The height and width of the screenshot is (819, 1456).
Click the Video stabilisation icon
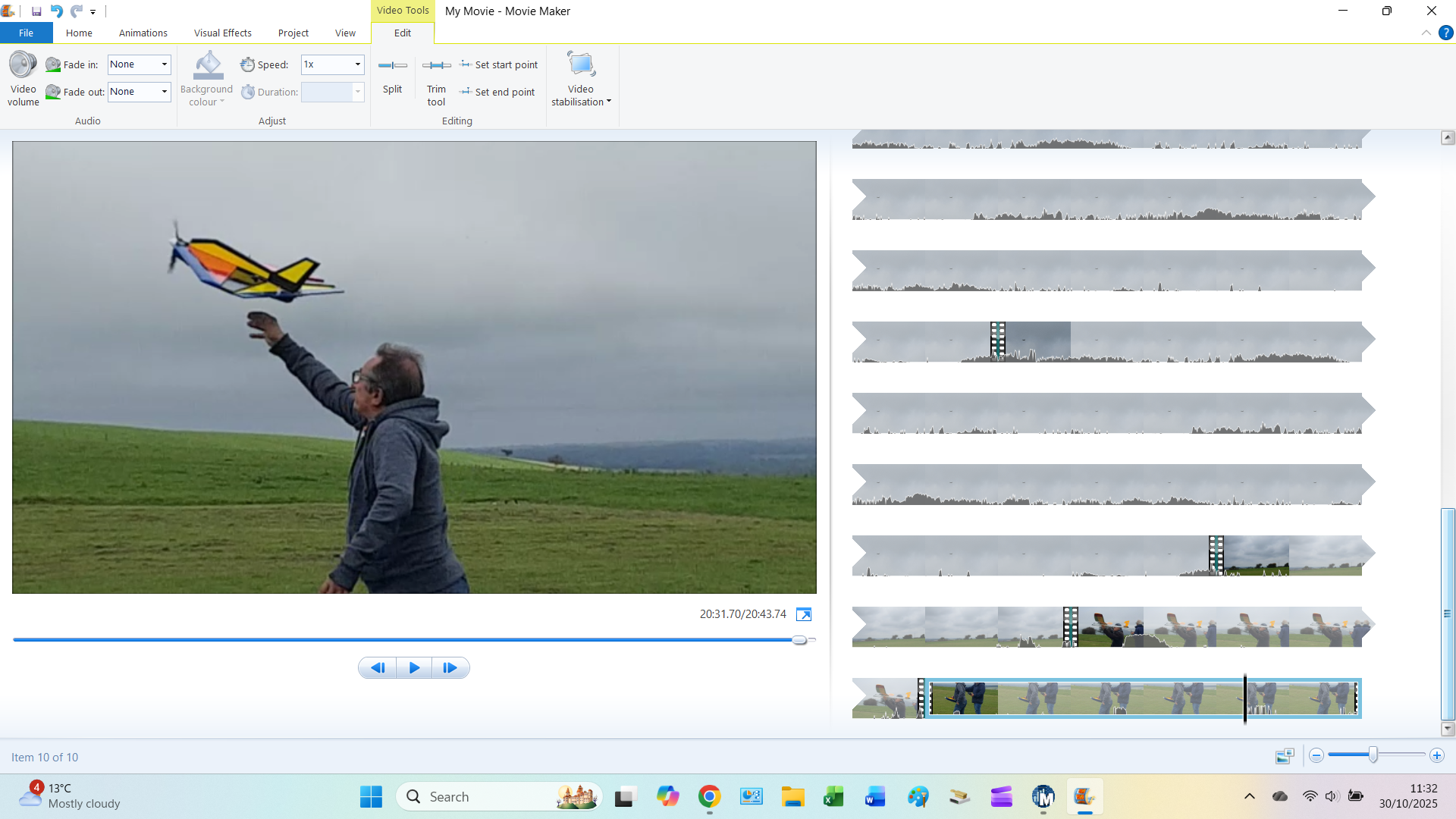[x=581, y=65]
